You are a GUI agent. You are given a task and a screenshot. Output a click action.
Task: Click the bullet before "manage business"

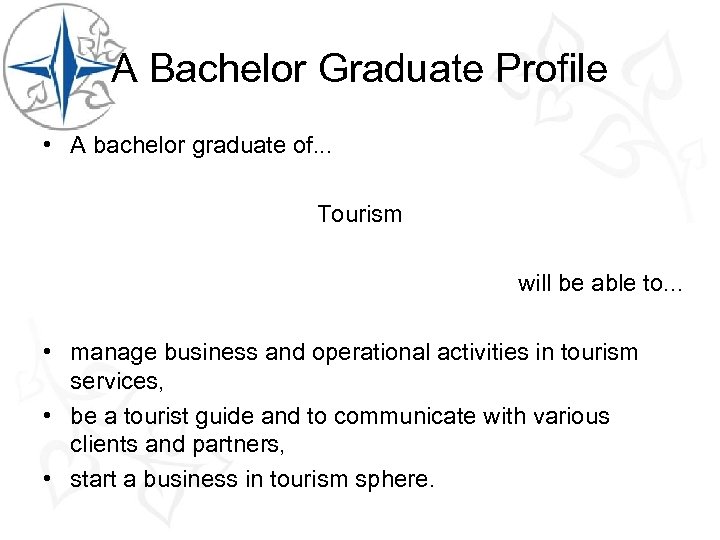pos(48,352)
